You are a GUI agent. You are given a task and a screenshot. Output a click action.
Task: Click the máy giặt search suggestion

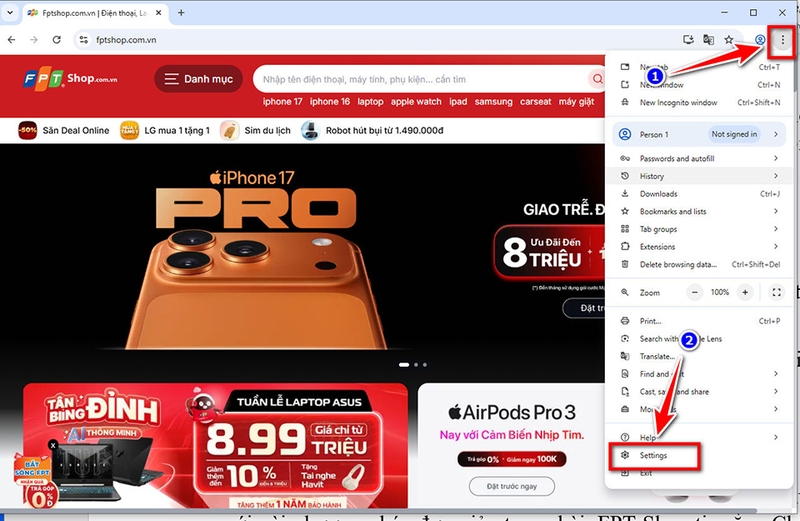pyautogui.click(x=576, y=102)
